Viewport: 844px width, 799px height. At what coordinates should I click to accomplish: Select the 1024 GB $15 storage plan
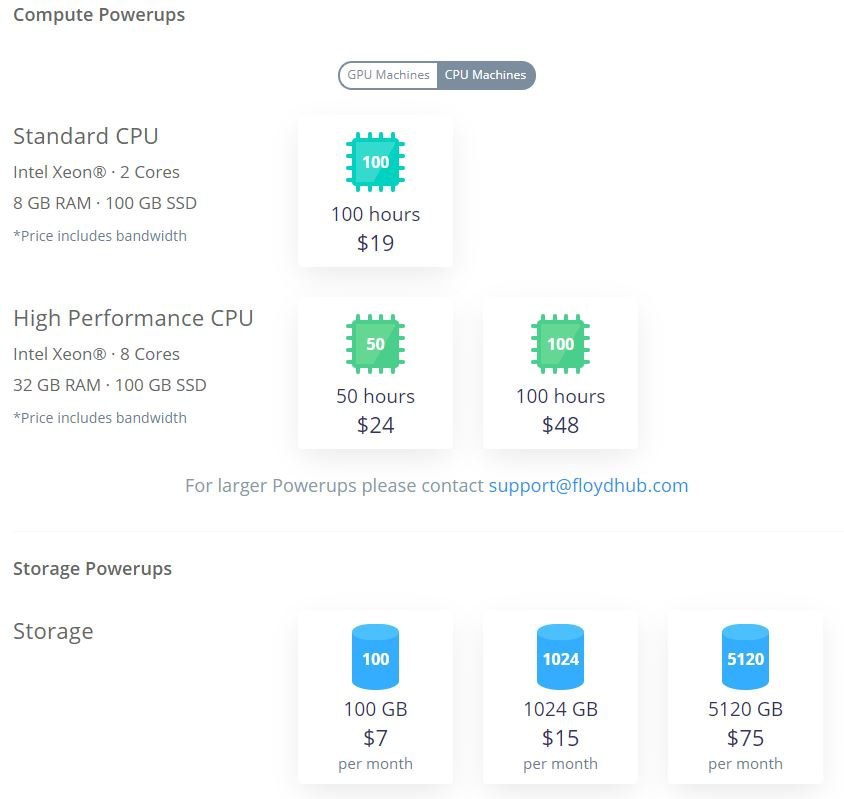tap(560, 697)
